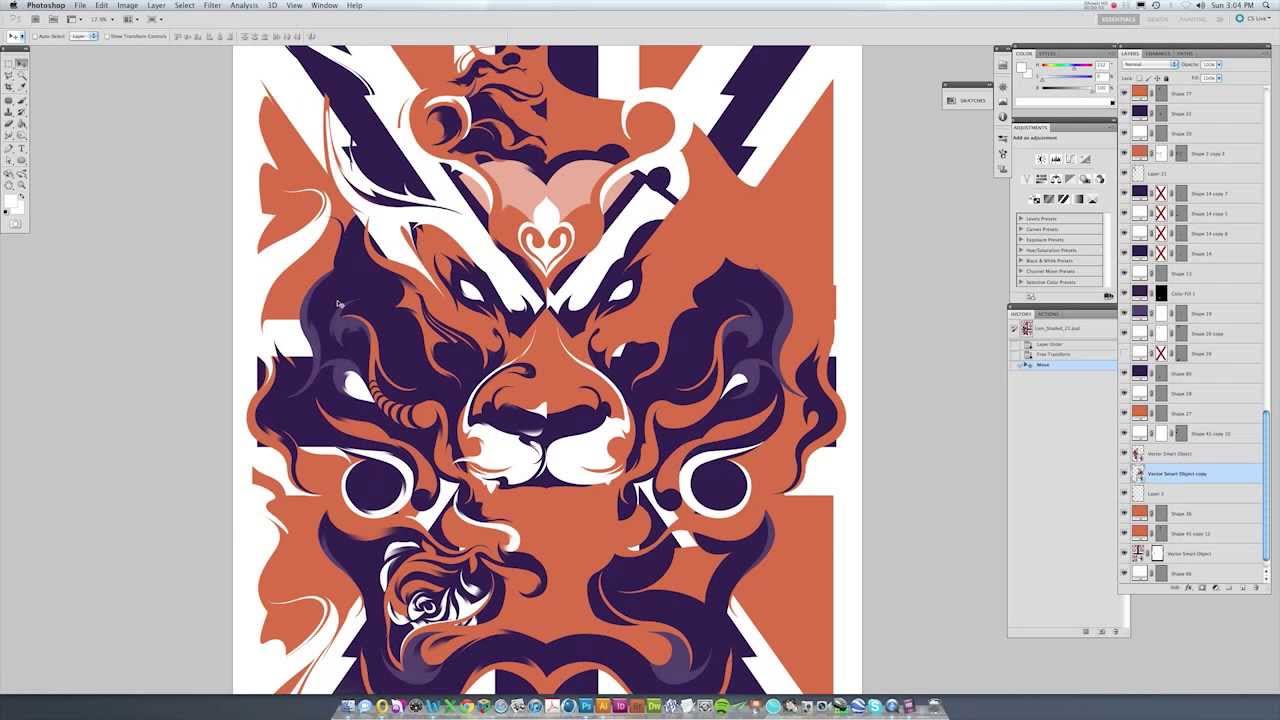Click the foreground color swatch in Color panel
The image size is (1280, 720).
click(x=1021, y=67)
